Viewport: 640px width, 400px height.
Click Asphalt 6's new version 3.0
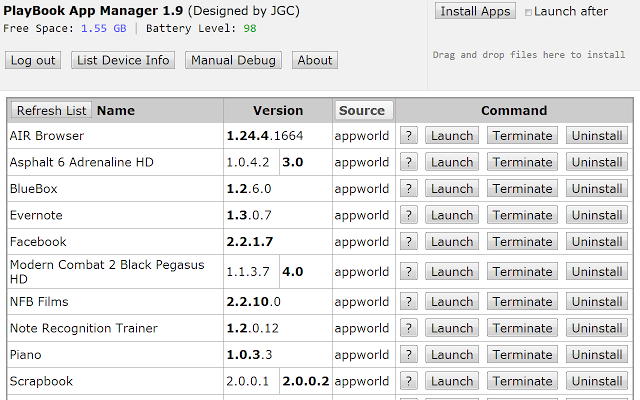coord(293,162)
